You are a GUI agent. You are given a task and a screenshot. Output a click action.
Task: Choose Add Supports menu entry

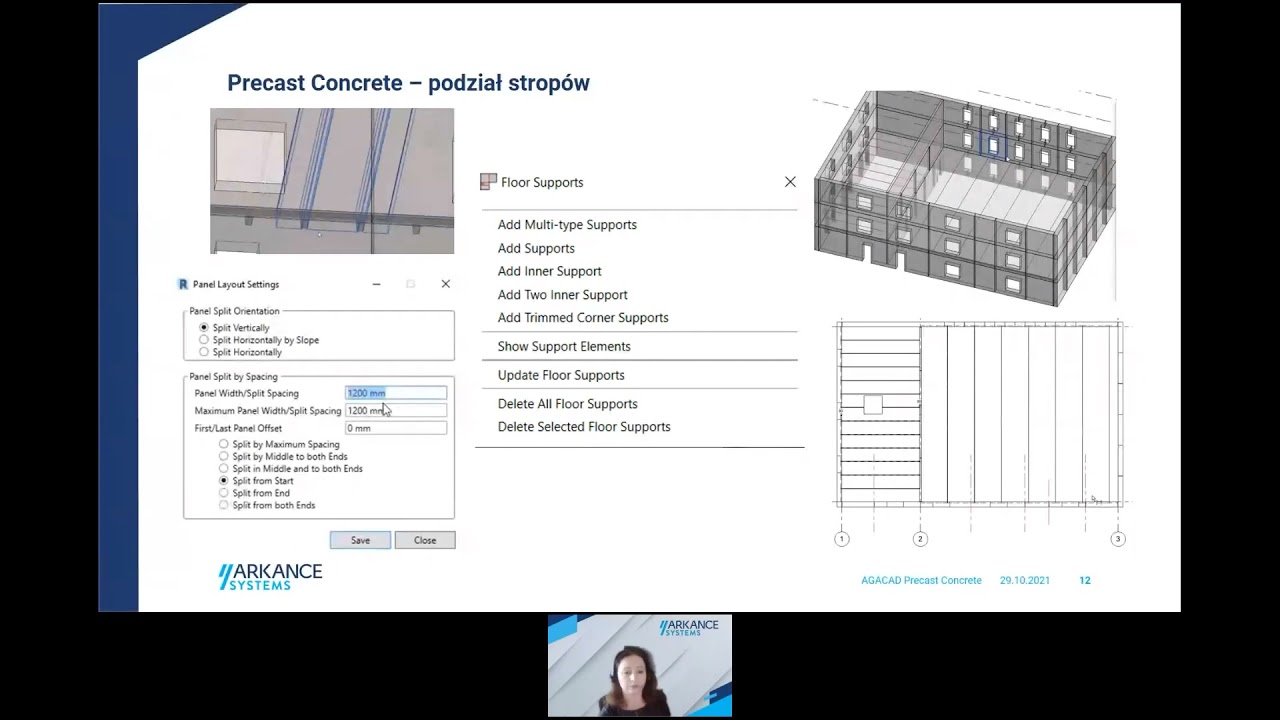[x=536, y=248]
